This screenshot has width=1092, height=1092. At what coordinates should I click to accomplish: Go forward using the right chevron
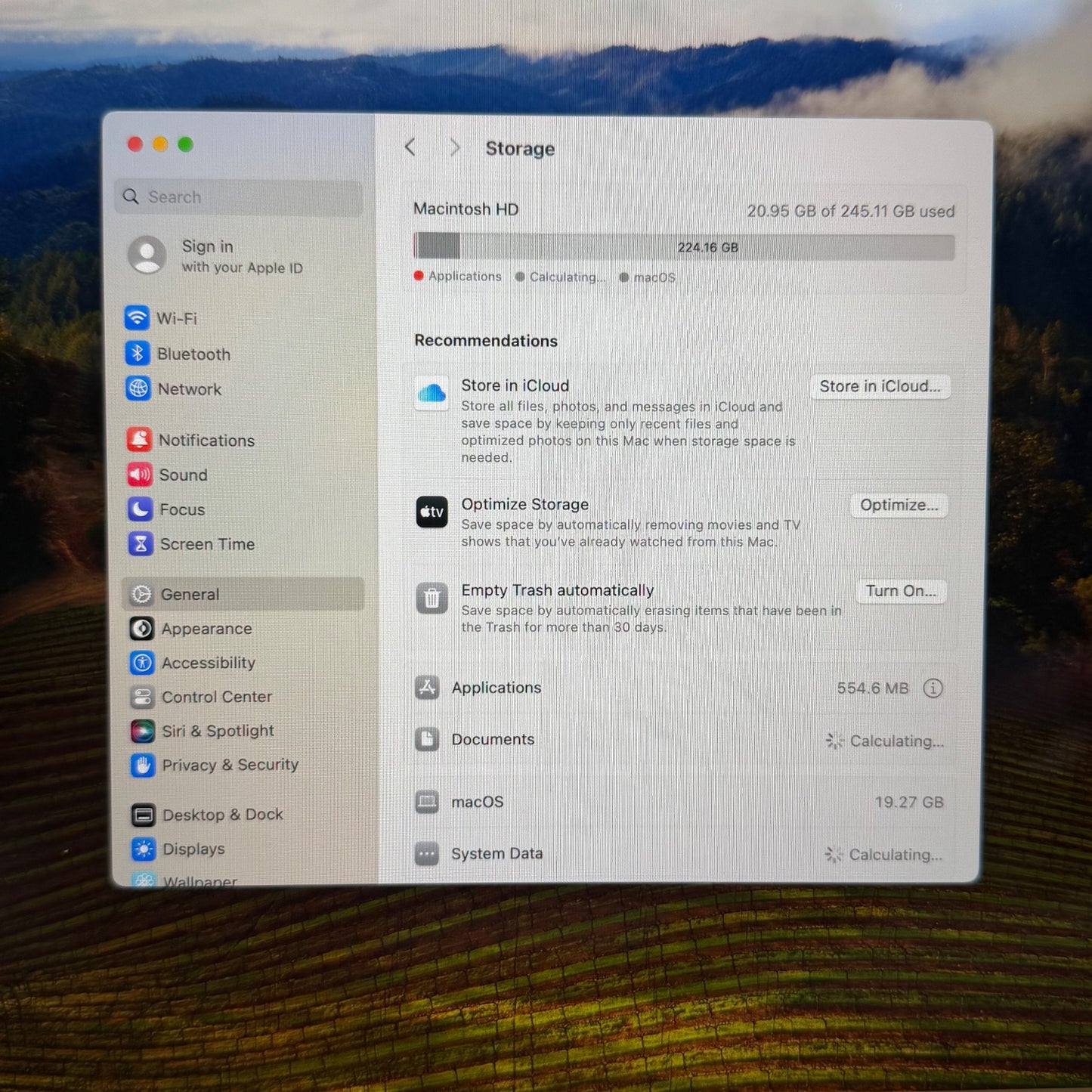[454, 147]
